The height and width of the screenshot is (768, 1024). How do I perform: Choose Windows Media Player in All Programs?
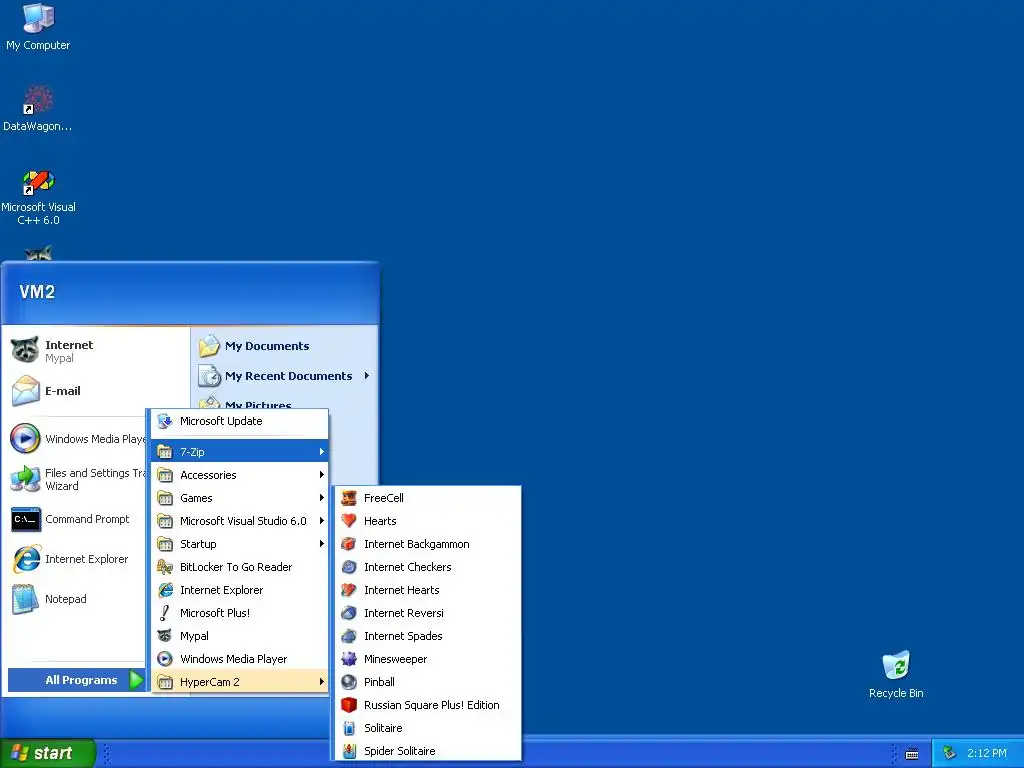click(x=240, y=659)
